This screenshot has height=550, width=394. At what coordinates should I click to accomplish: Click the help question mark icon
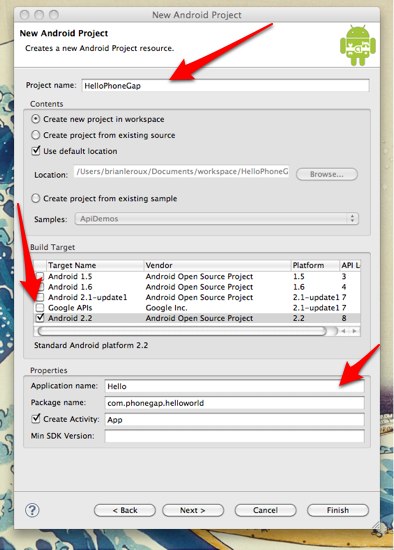coord(32,510)
